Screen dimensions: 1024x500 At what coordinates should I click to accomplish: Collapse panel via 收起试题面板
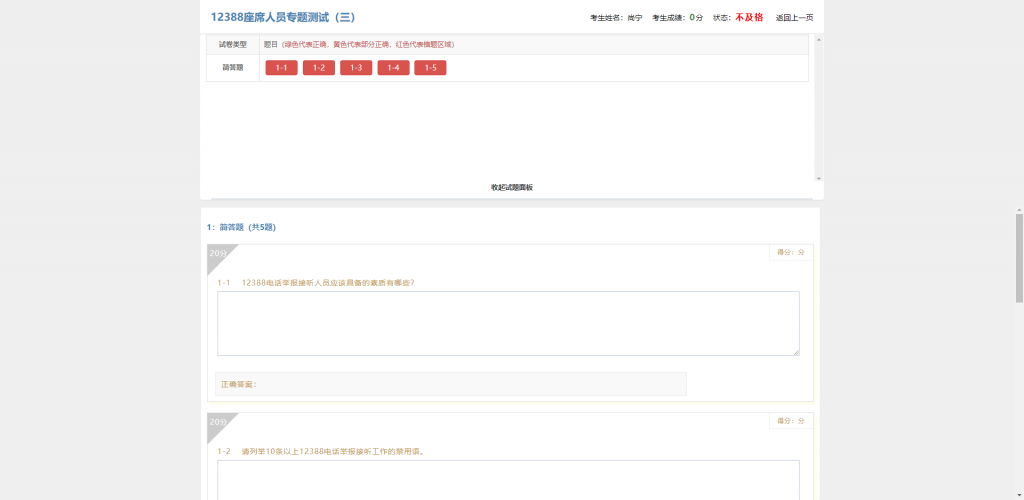511,187
